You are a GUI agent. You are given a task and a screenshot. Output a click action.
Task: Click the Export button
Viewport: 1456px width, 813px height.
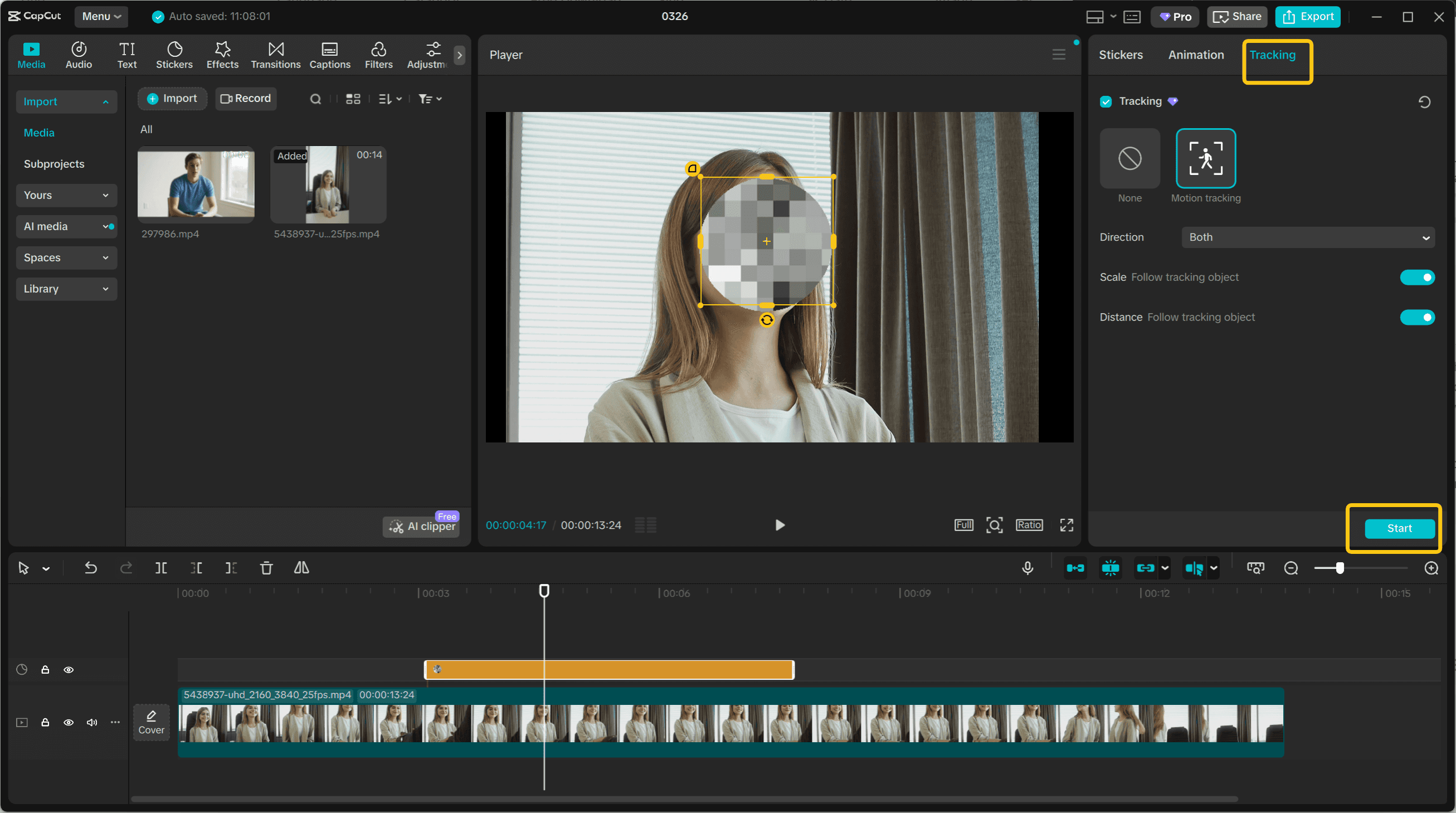[1307, 16]
